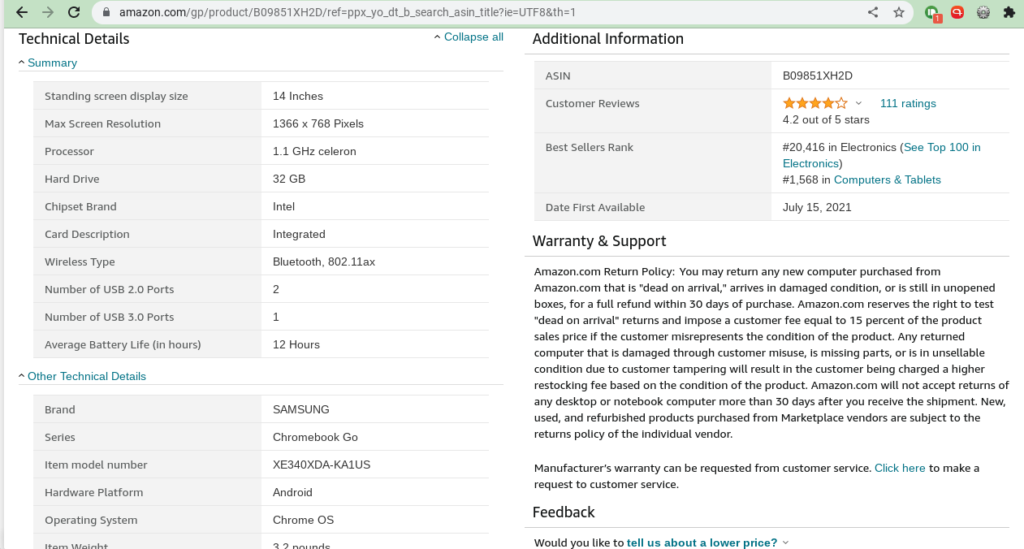Viewport: 1024px width, 549px height.
Task: Click the '1.1 GHz celeron' processor value
Action: (x=314, y=151)
